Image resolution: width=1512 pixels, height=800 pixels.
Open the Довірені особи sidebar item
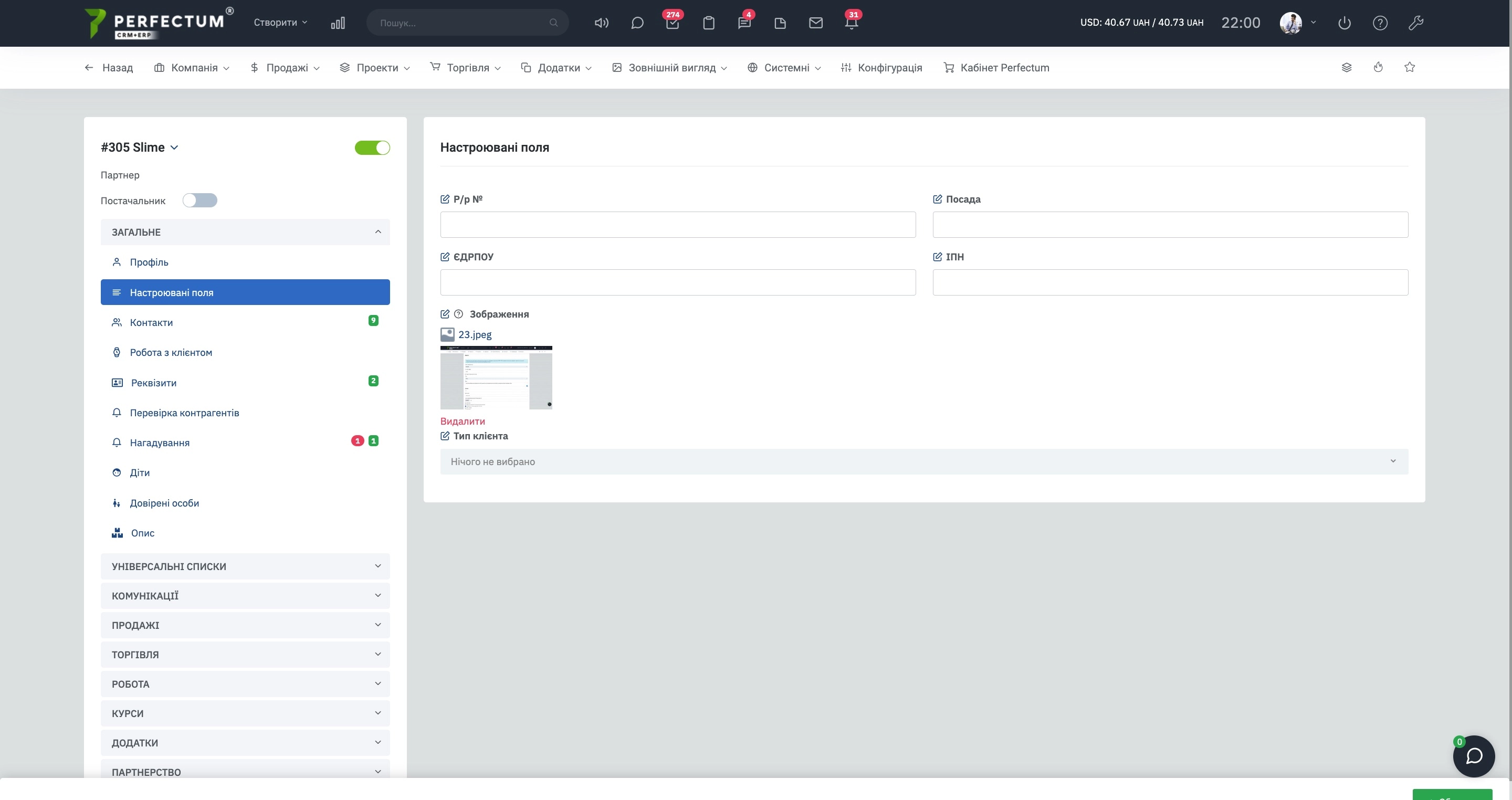245,503
